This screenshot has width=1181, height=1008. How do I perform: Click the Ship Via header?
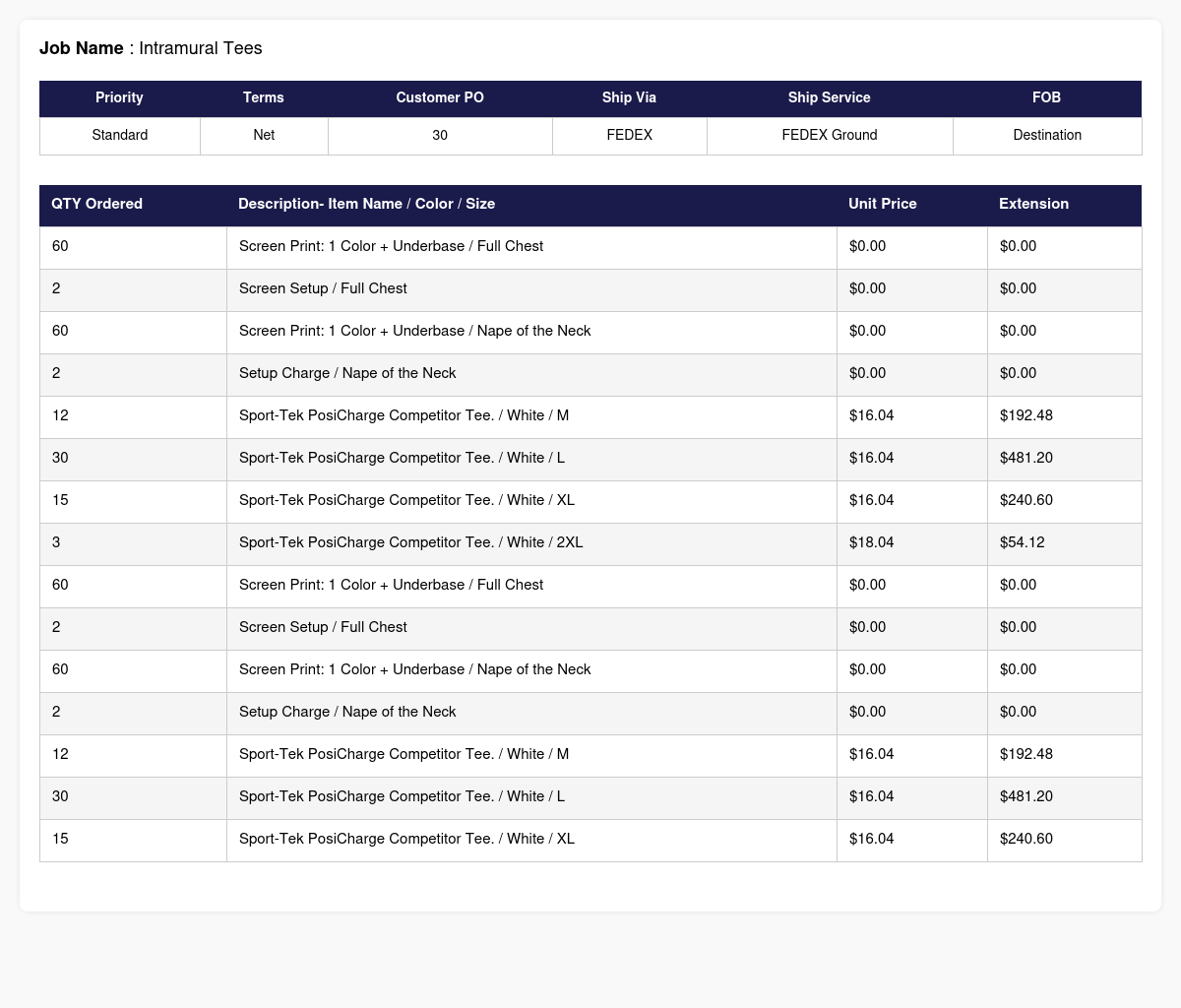(x=630, y=98)
